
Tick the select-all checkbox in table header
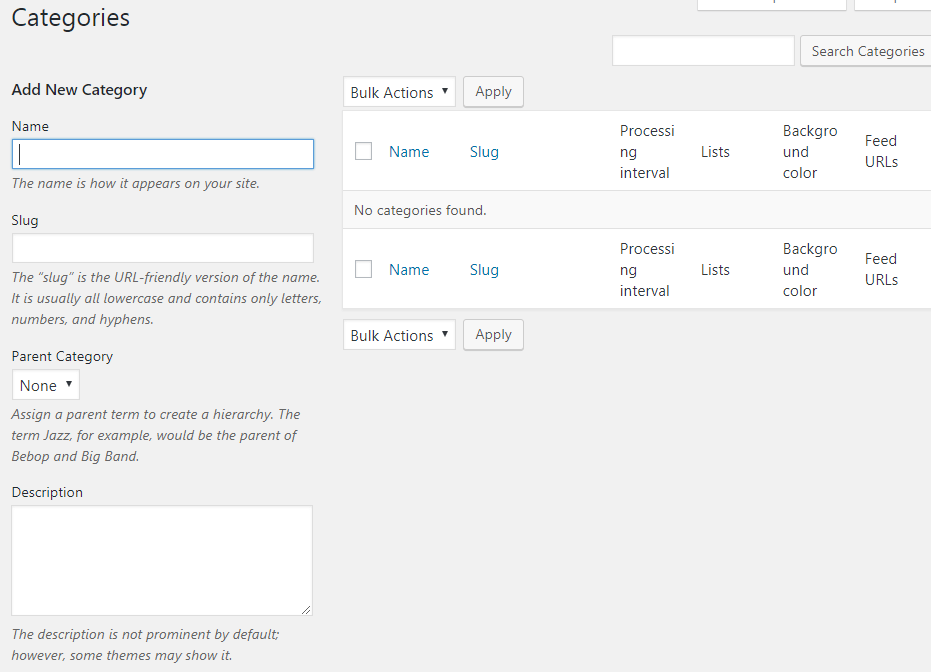364,151
